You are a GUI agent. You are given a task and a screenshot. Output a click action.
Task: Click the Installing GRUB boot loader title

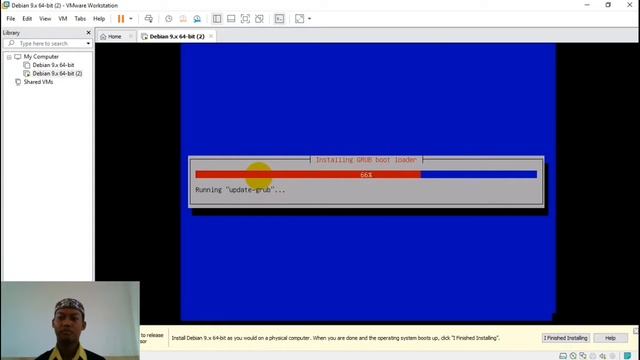[366, 160]
